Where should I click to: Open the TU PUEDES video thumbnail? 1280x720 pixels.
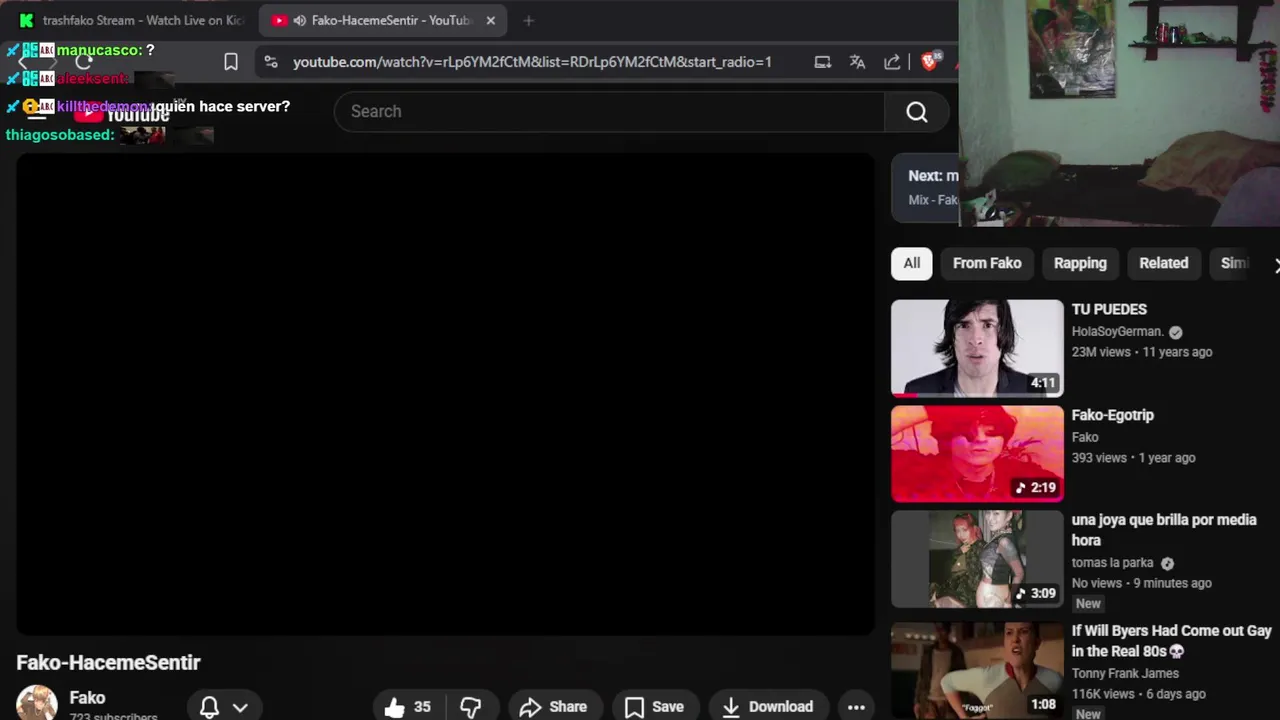[x=977, y=348]
